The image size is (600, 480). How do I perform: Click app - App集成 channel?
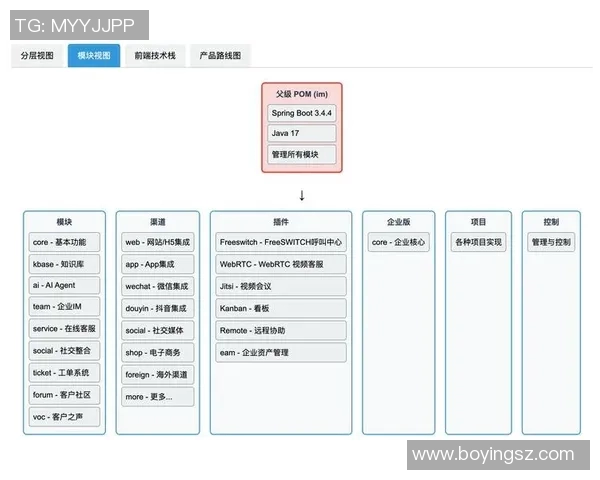pos(158,264)
